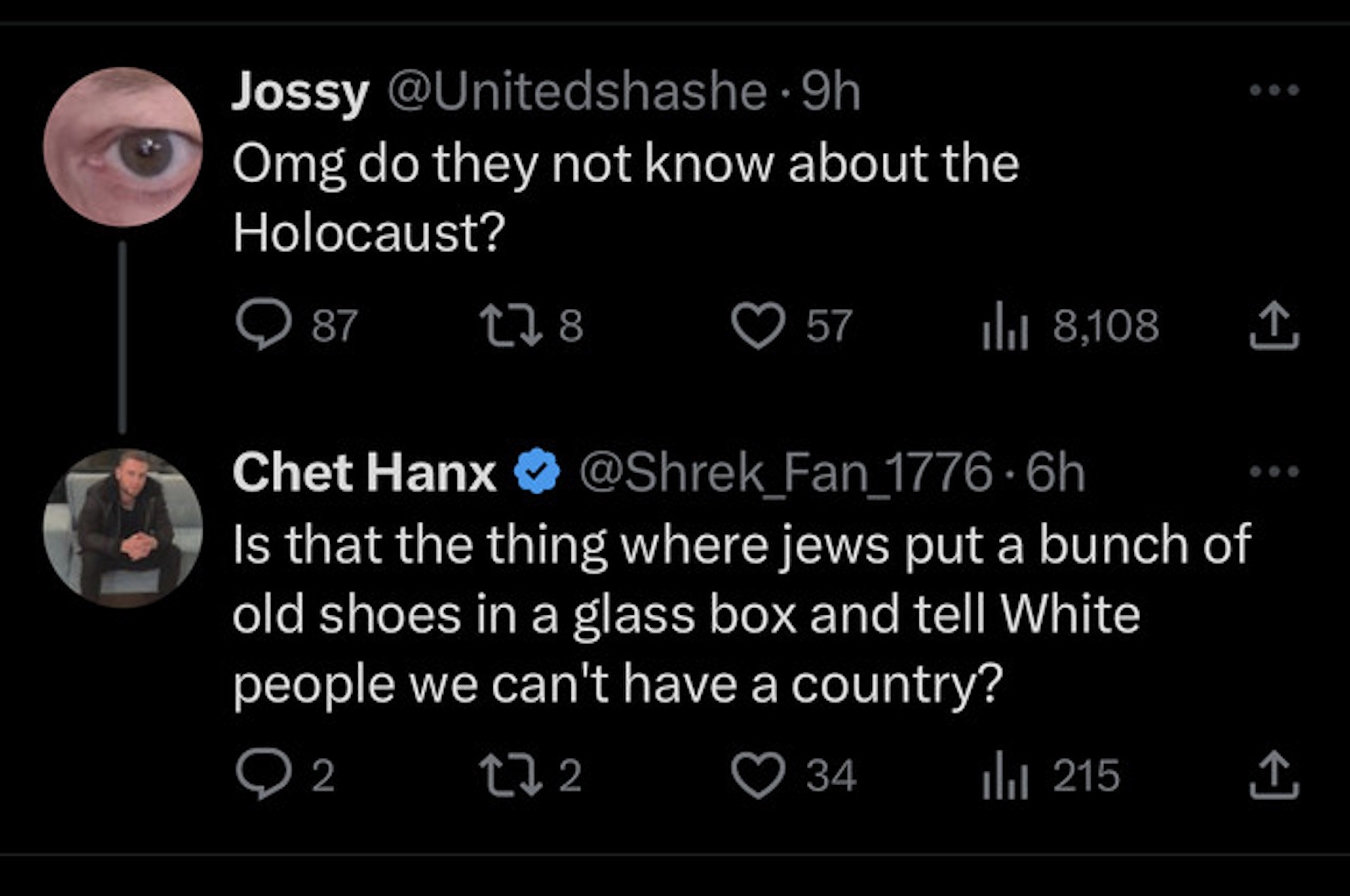Retweet the reply with 2 retweets

click(511, 775)
